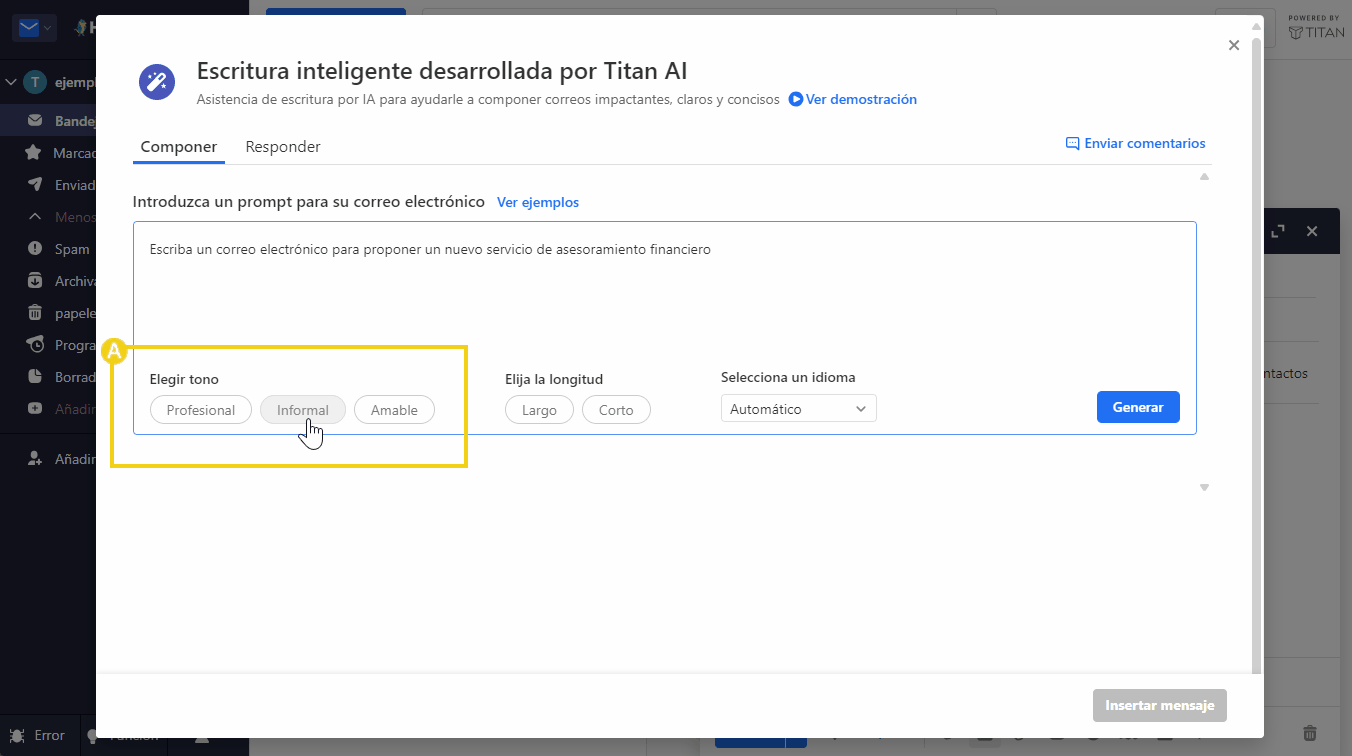
Task: Click the play circle icon by Ver demostración
Action: (x=796, y=99)
